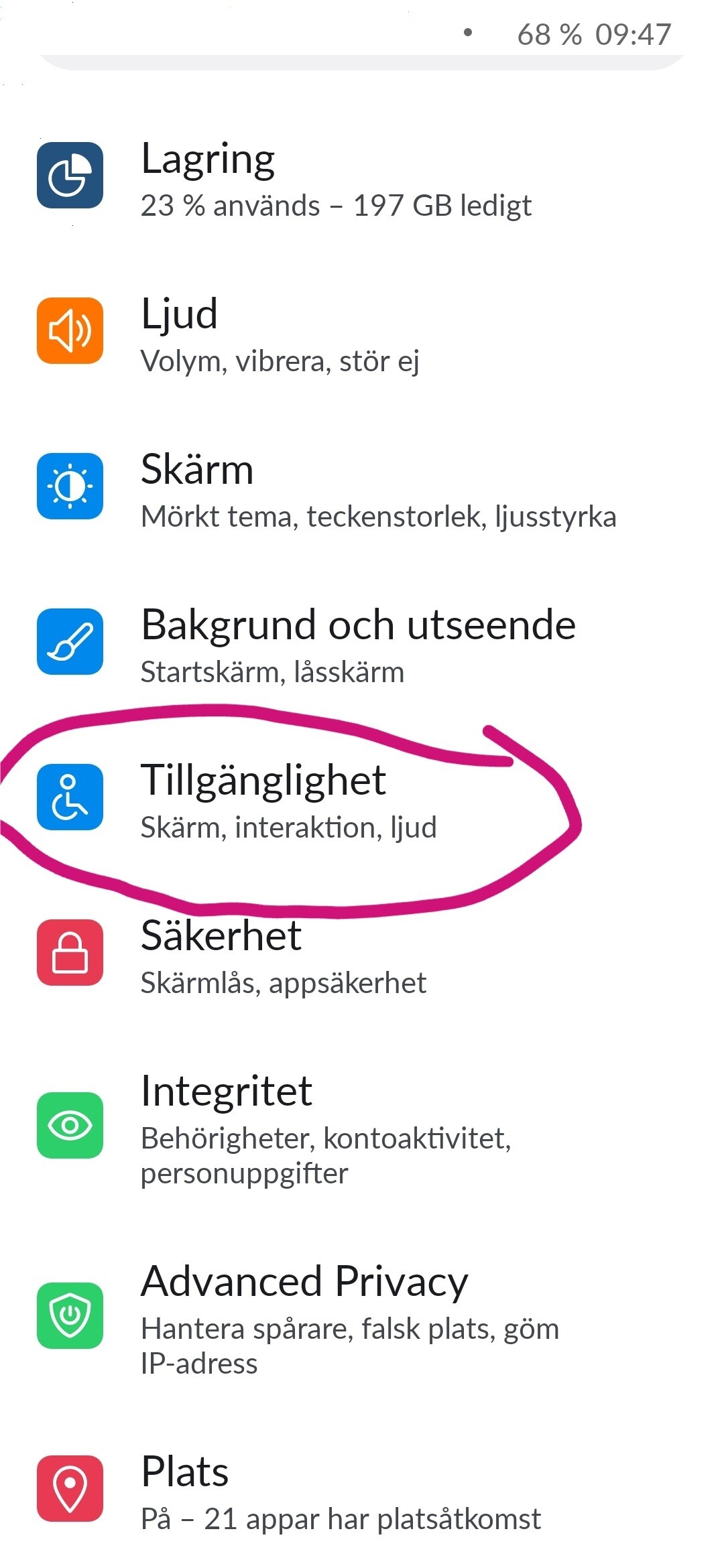Tap the '23 % används – 197 GB ledigt' subtitle
This screenshot has height=1568, width=724.
click(x=336, y=206)
